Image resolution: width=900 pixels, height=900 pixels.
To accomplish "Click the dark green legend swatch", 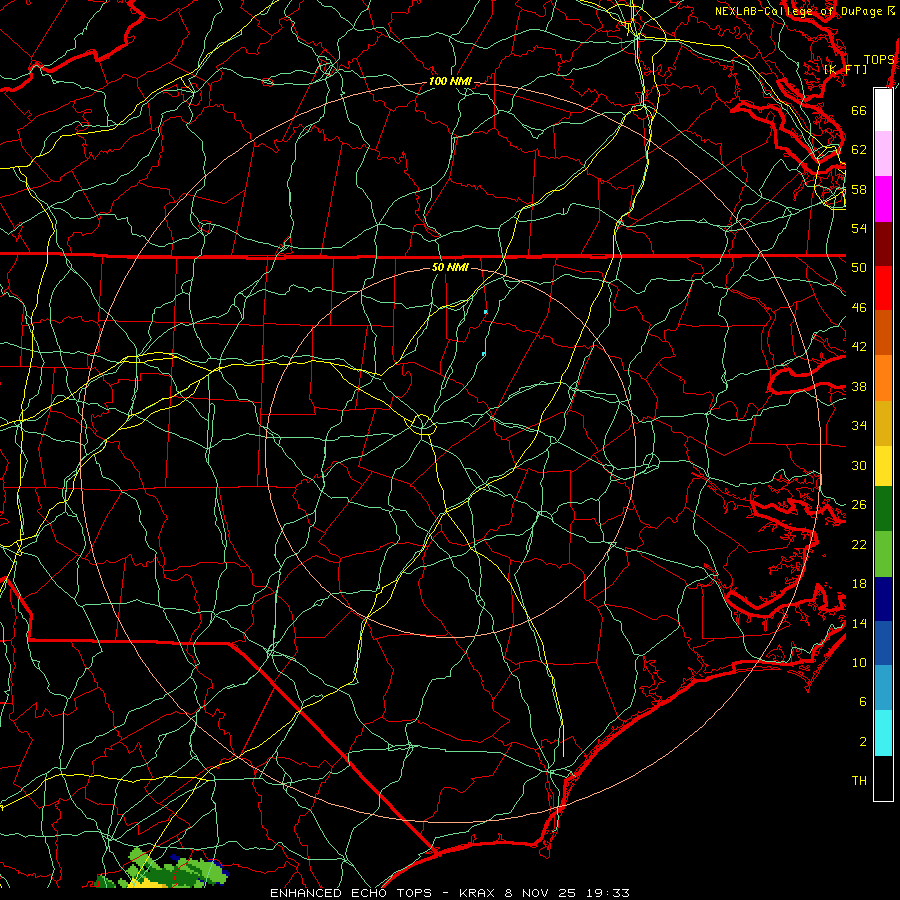I will pyautogui.click(x=883, y=509).
